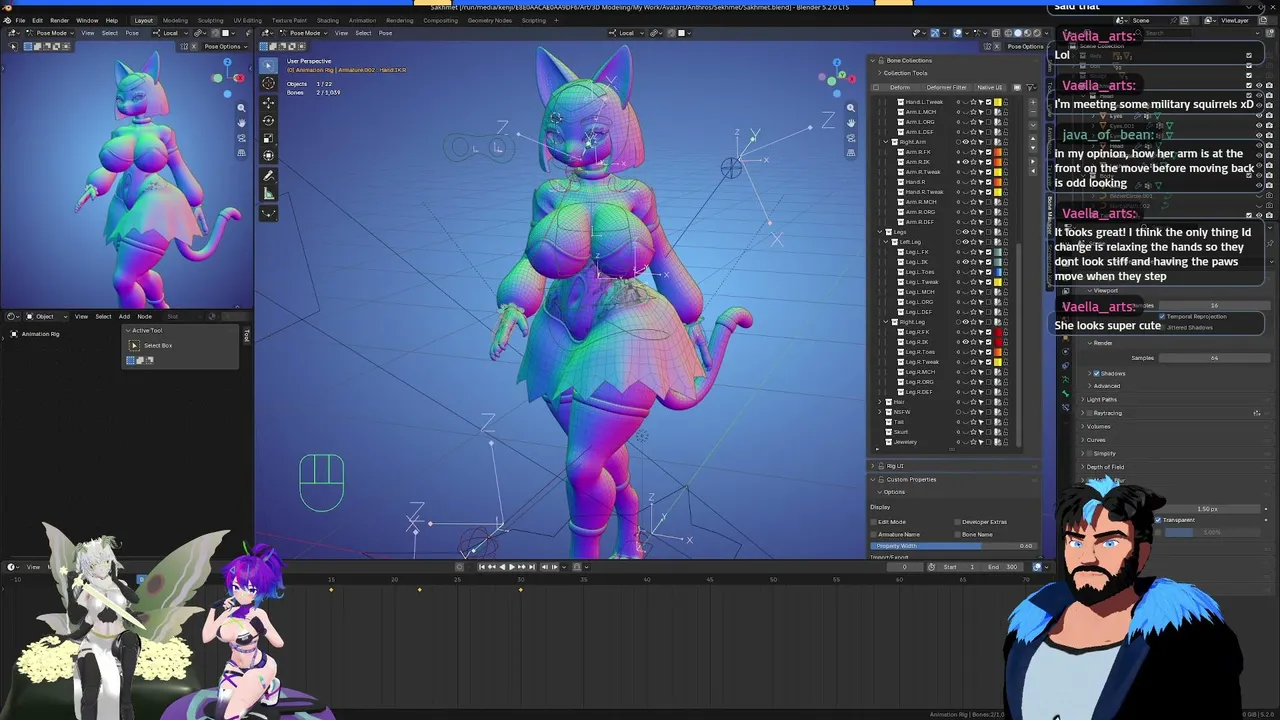
Task: Open the Pose menu in main viewport header
Action: pyautogui.click(x=385, y=33)
